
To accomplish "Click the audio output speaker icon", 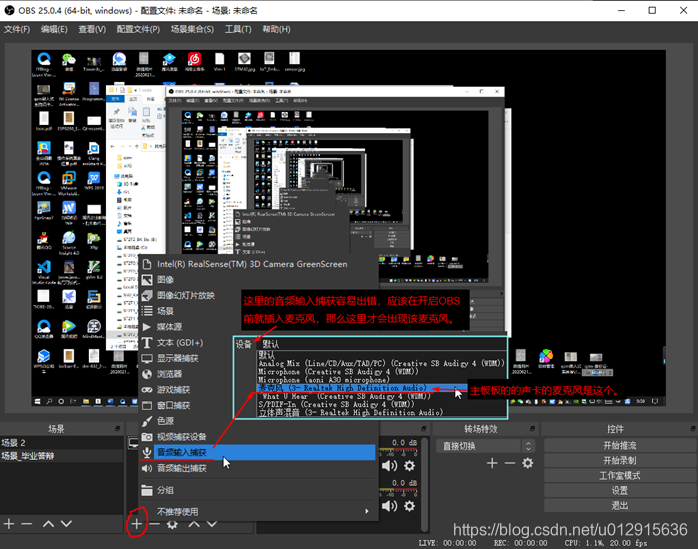I will coord(147,468).
